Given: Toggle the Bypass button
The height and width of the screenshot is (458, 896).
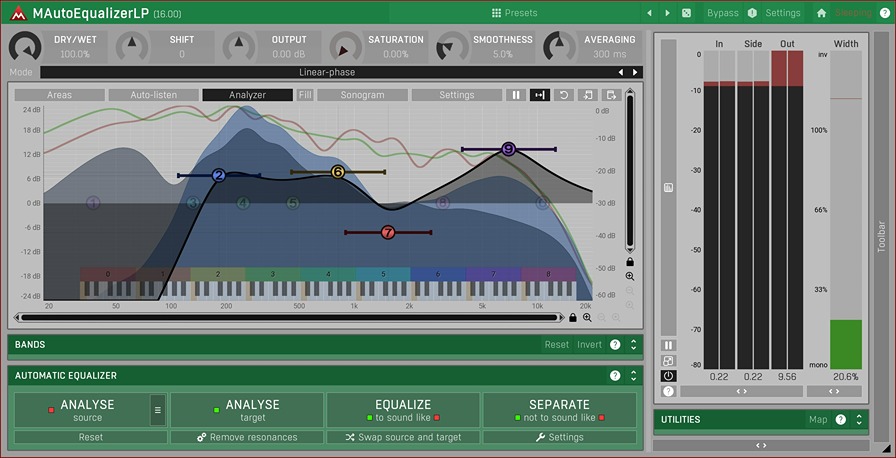Looking at the screenshot, I should tap(722, 13).
